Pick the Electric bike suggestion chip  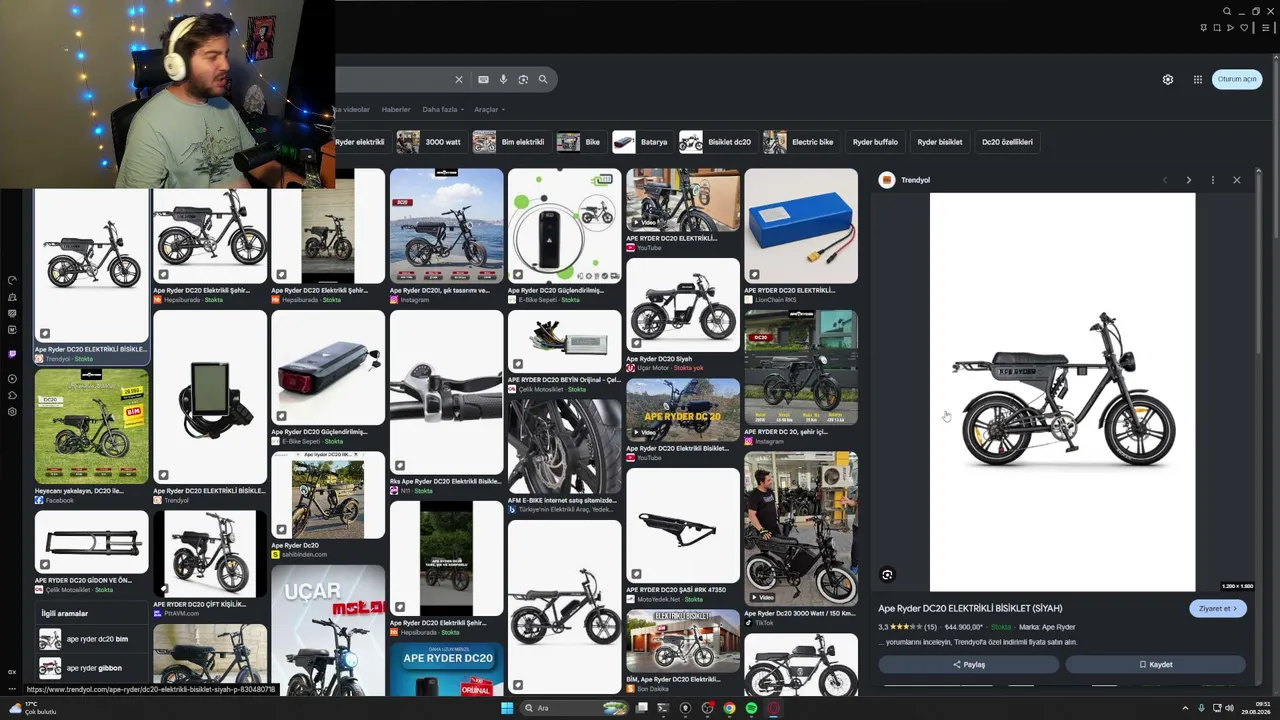(800, 142)
